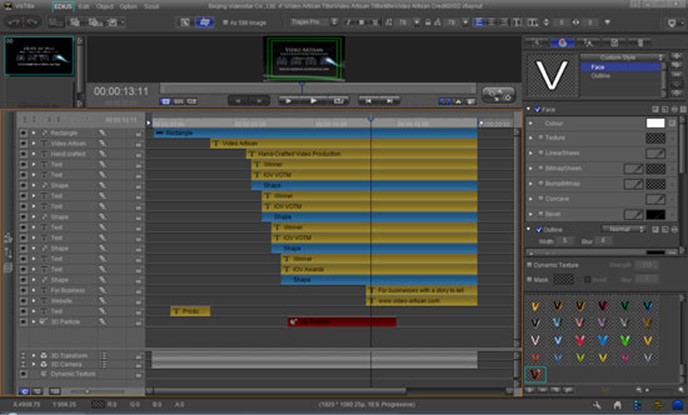The height and width of the screenshot is (415, 688).
Task: Click the outline Width value field
Action: pos(565,241)
